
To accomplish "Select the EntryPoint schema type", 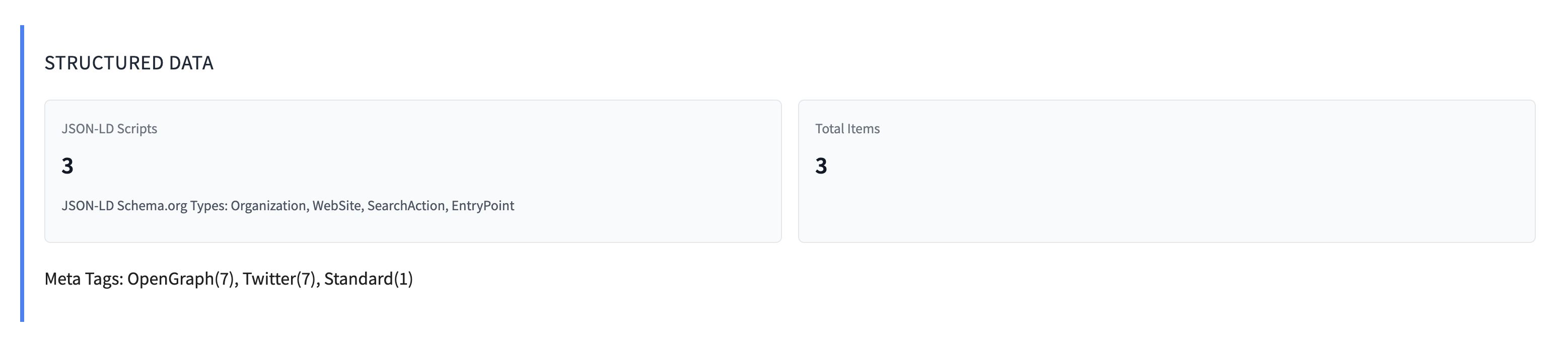I will (483, 206).
